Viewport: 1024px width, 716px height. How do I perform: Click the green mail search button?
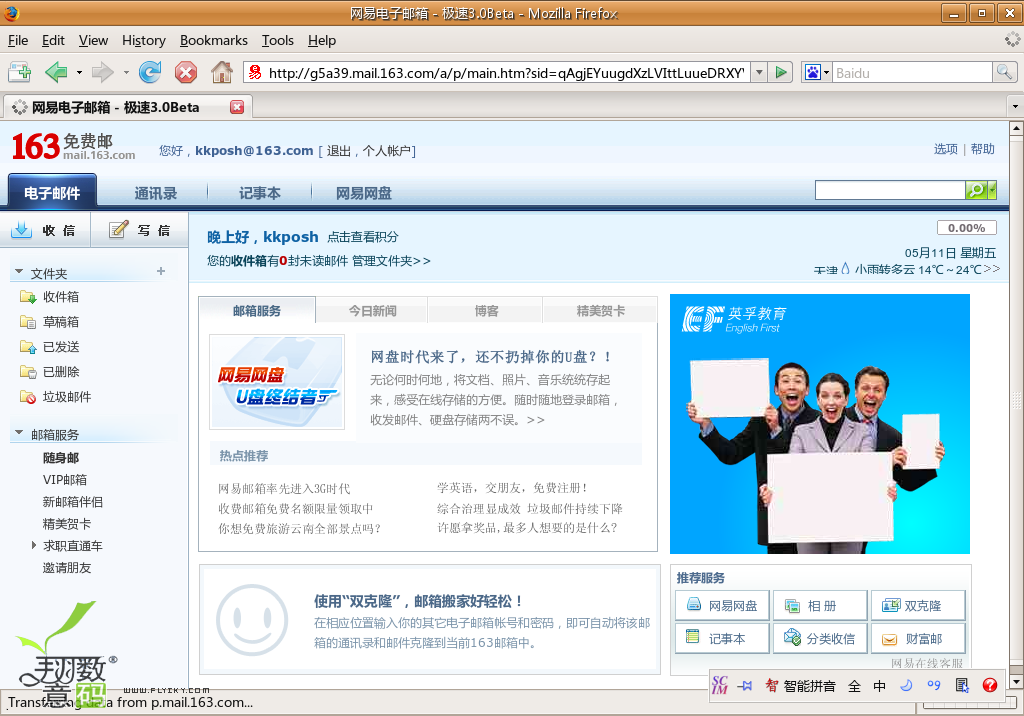(x=976, y=190)
